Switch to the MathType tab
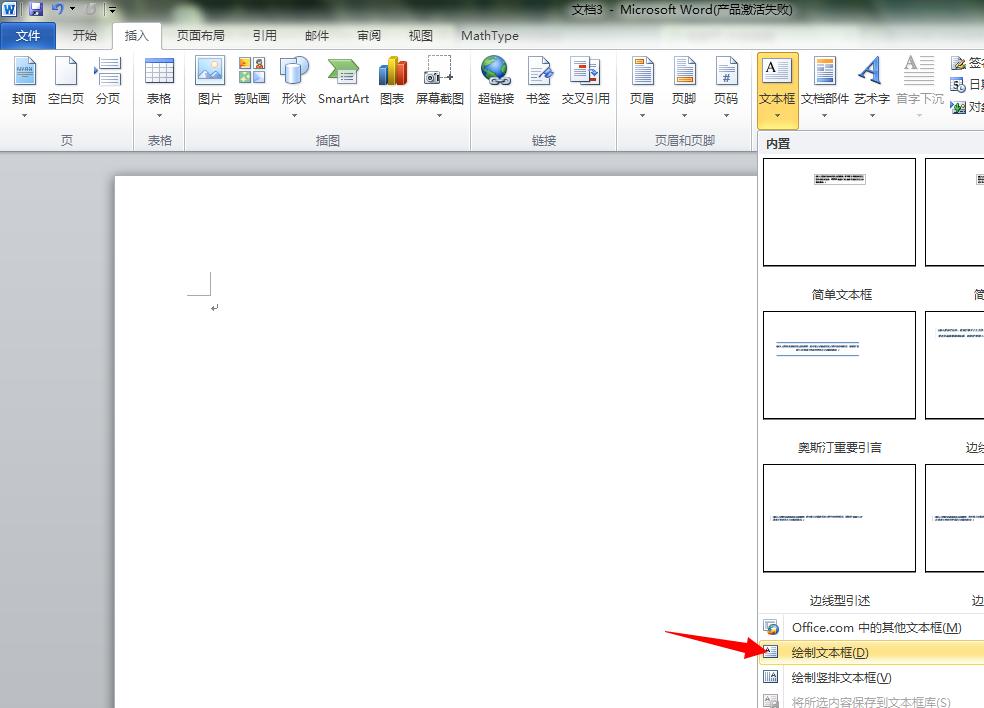 click(489, 36)
